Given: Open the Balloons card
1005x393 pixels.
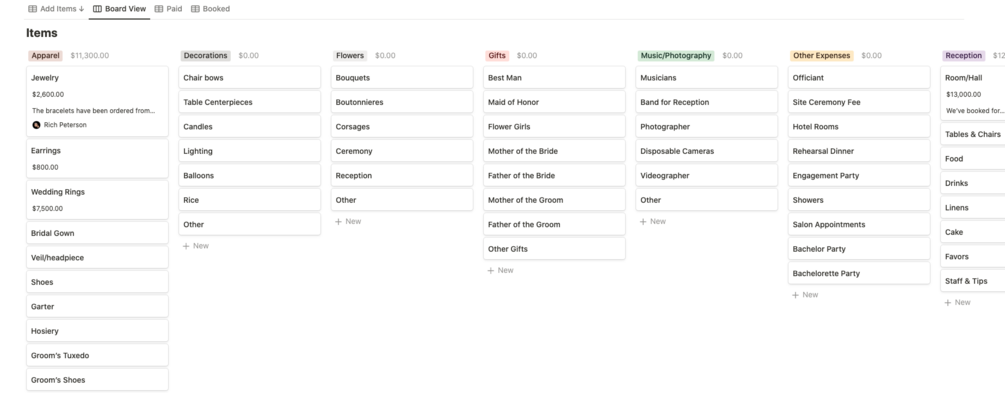Looking at the screenshot, I should coord(249,176).
